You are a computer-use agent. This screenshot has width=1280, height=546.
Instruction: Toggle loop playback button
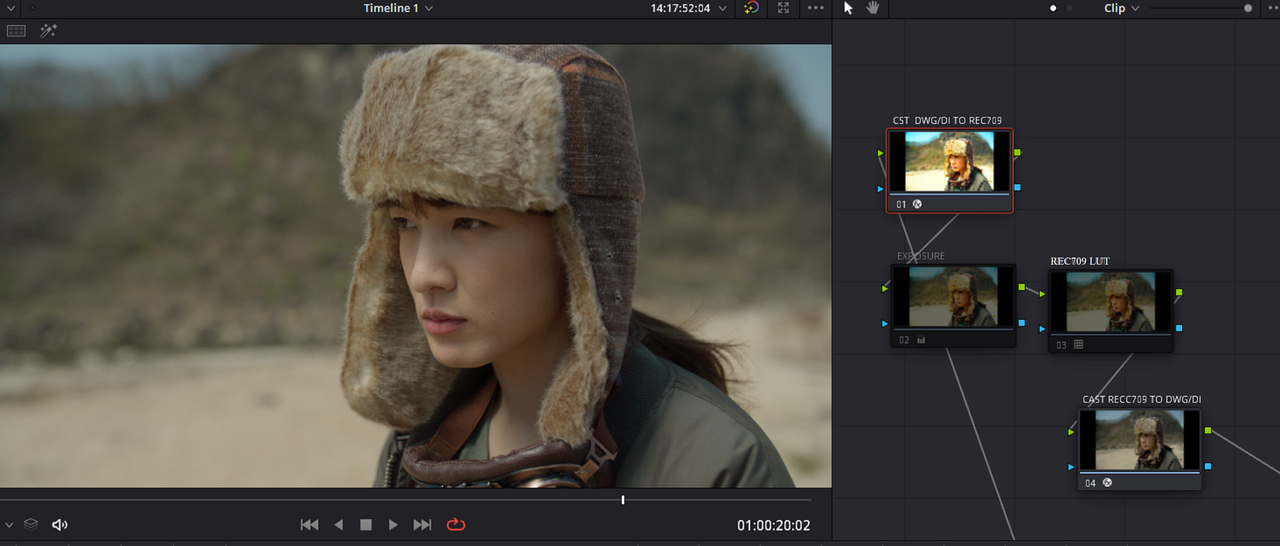(x=456, y=524)
